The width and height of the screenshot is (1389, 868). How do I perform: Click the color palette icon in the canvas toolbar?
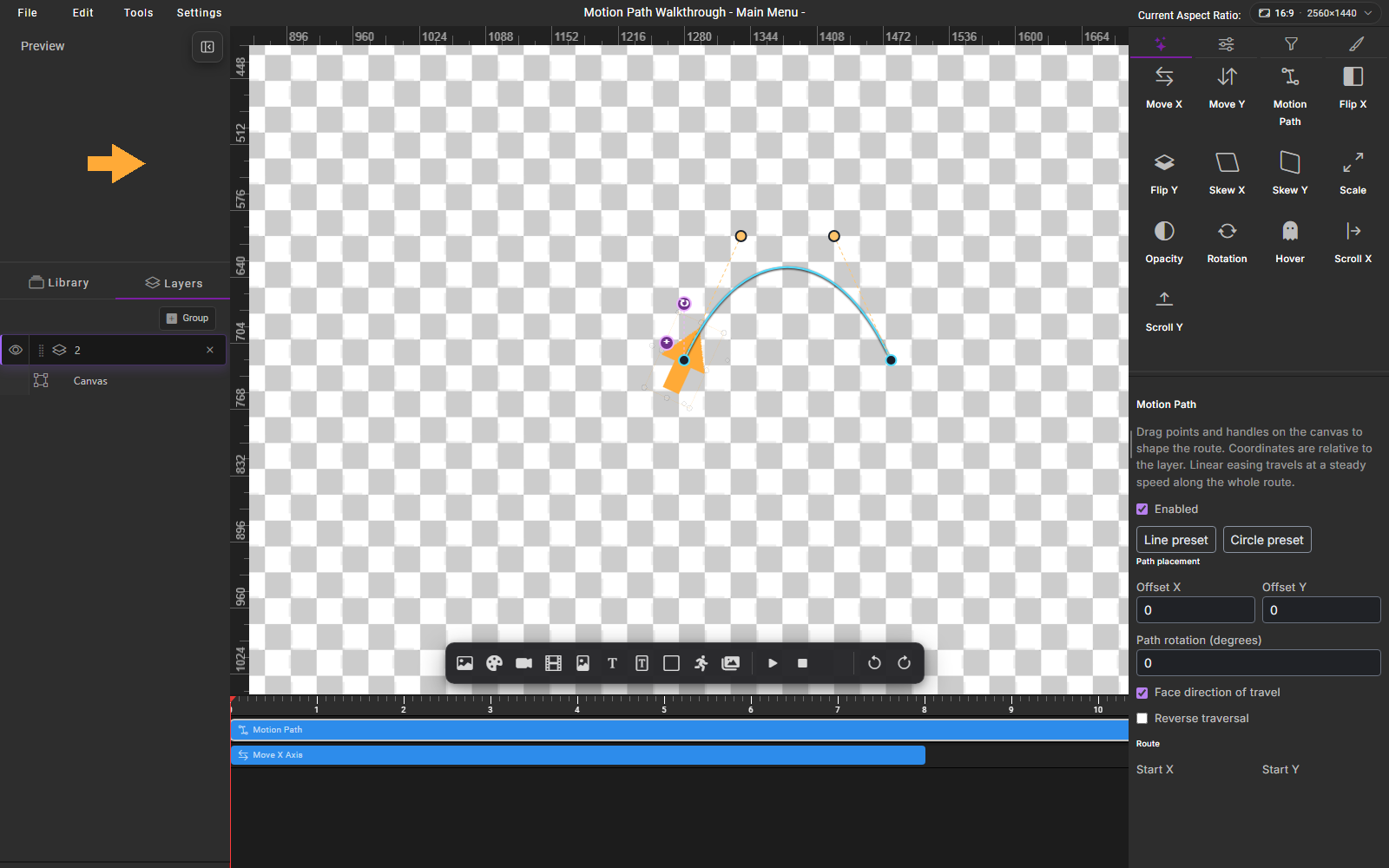pos(494,663)
